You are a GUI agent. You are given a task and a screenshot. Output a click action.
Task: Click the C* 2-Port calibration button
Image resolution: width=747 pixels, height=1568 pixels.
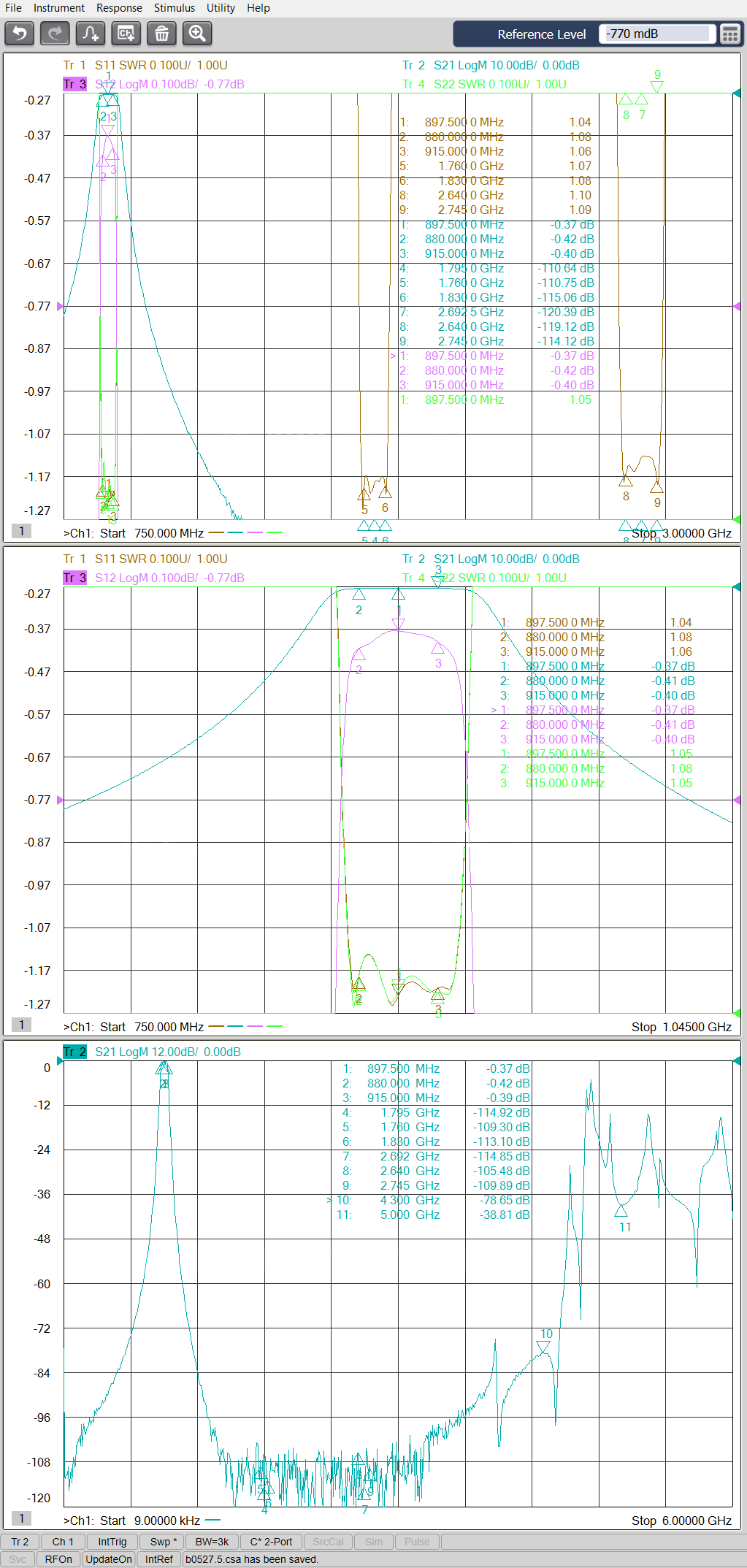click(271, 1542)
